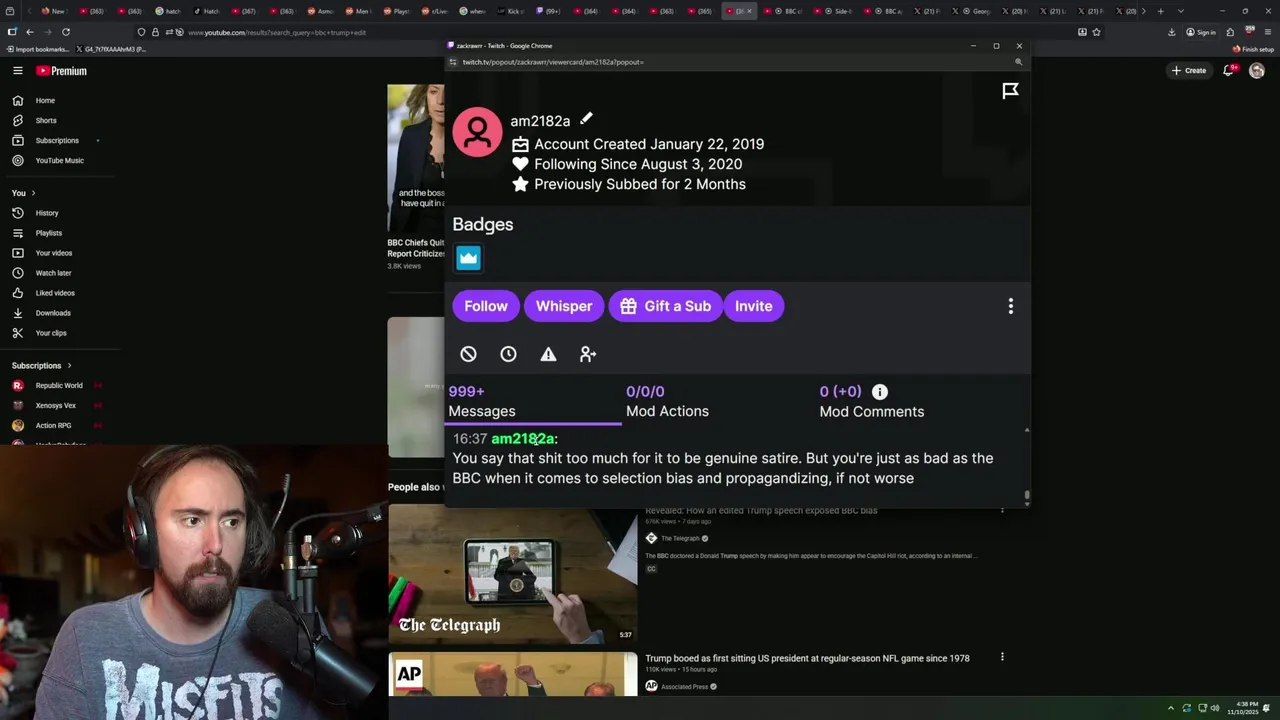This screenshot has width=1280, height=720.
Task: Open Your clips in sidebar
Action: (51, 333)
